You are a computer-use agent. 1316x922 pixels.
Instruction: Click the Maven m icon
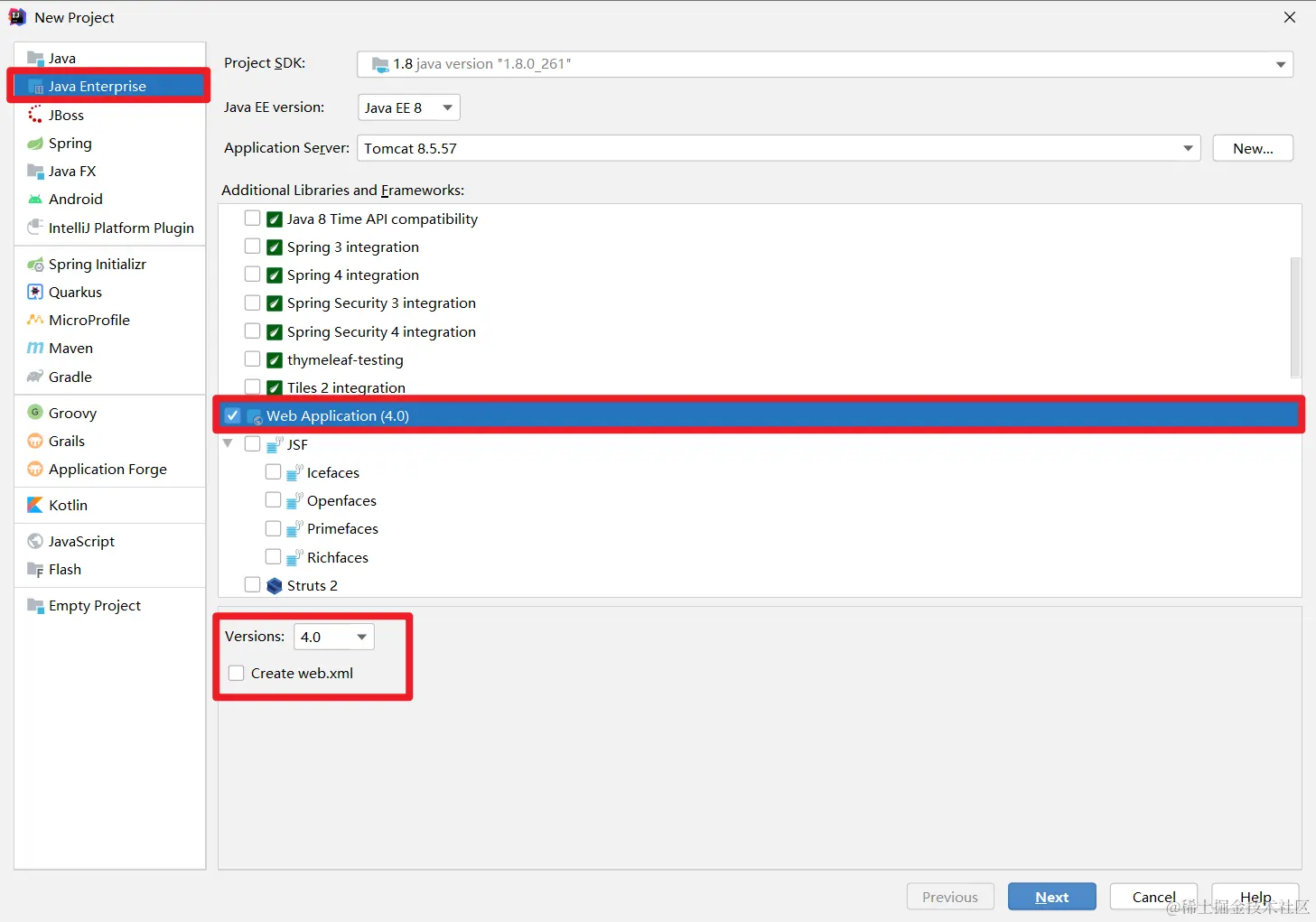point(35,349)
